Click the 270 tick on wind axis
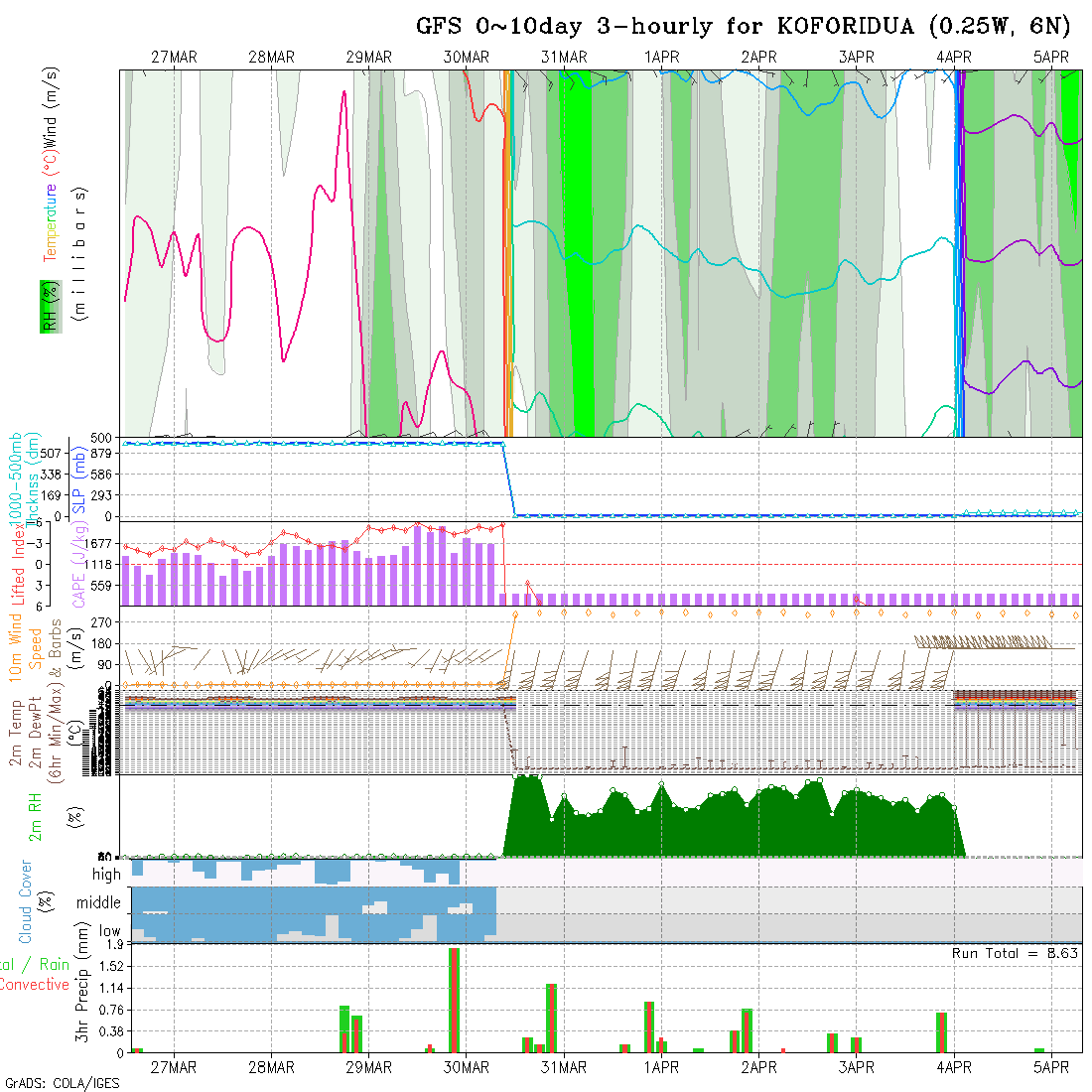The height and width of the screenshot is (1092, 1092). pos(103,621)
